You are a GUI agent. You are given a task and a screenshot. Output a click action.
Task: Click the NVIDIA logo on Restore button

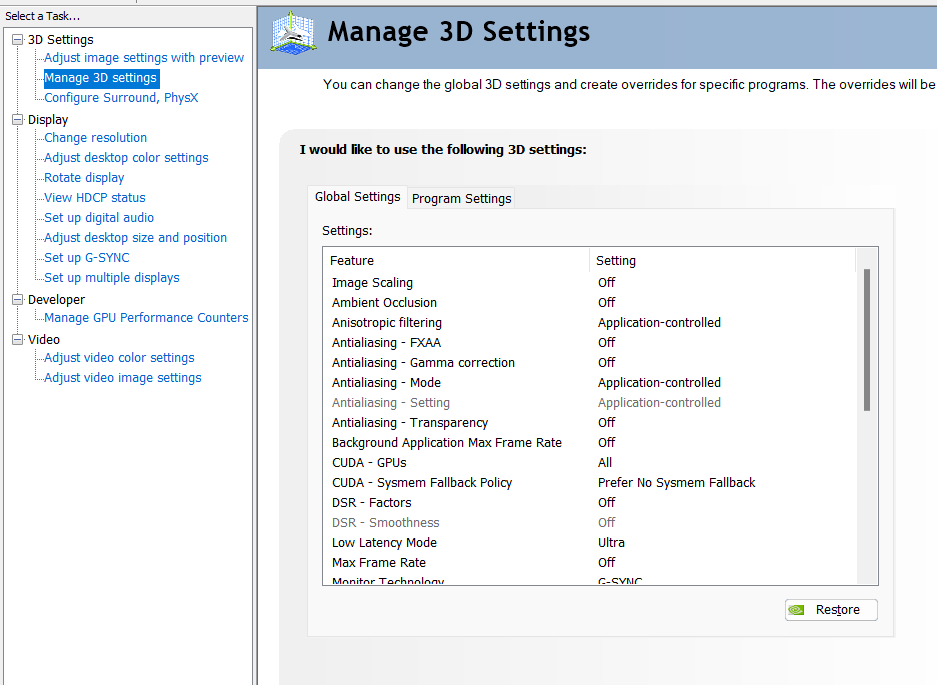click(797, 610)
